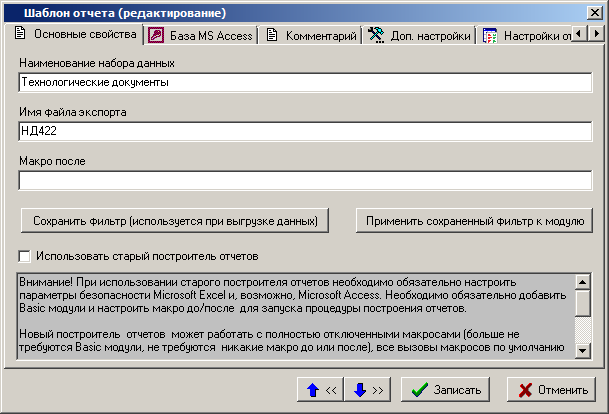Open the Доп. настройки tab

(431, 36)
